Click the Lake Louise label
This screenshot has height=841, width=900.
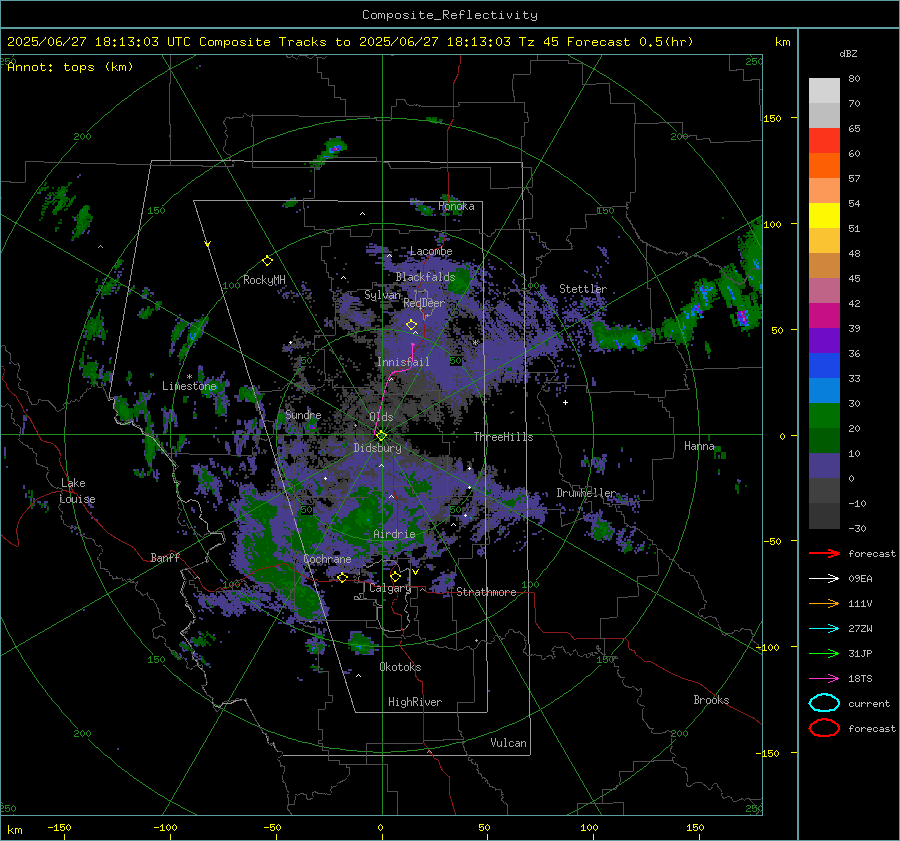point(77,491)
